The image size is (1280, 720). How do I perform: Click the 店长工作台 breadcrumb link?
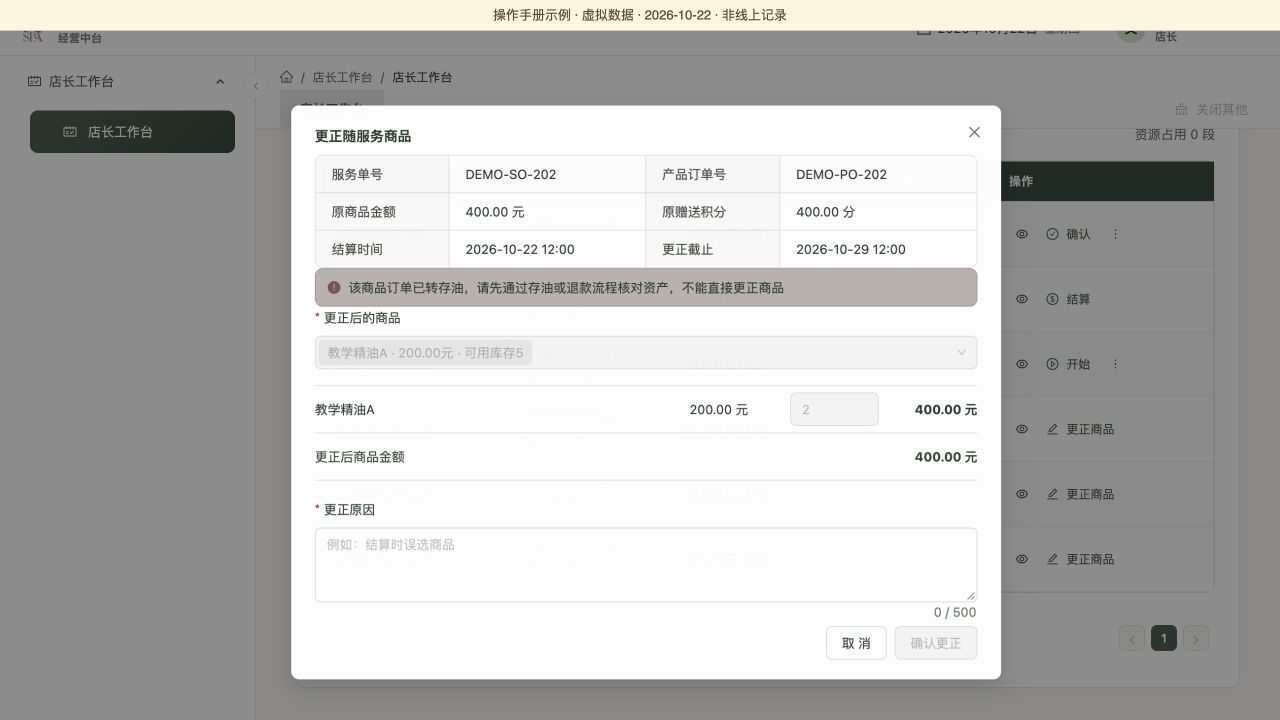pyautogui.click(x=342, y=77)
